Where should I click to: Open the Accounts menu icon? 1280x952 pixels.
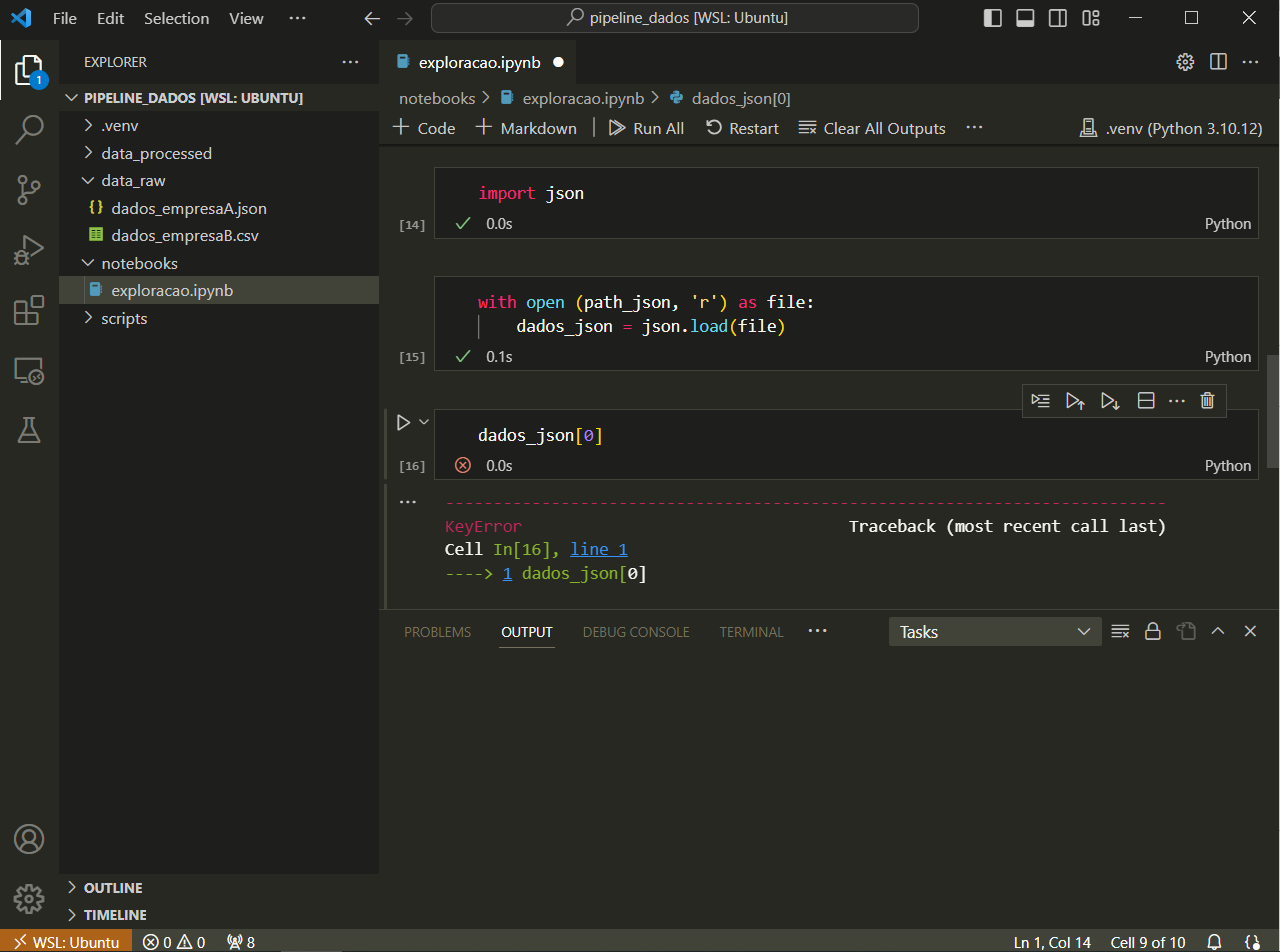[x=29, y=838]
